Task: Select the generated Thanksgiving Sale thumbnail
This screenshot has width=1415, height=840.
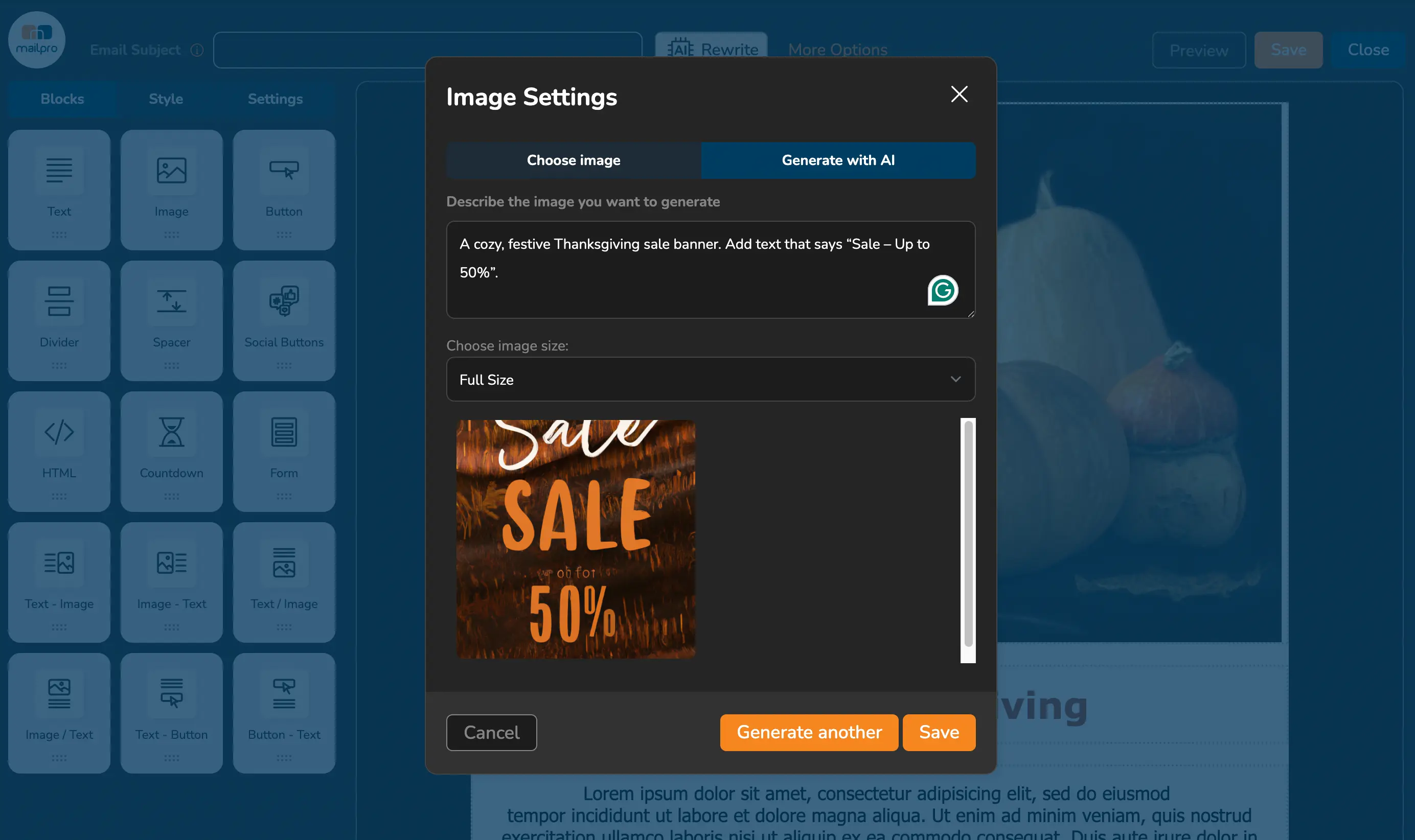Action: tap(575, 540)
